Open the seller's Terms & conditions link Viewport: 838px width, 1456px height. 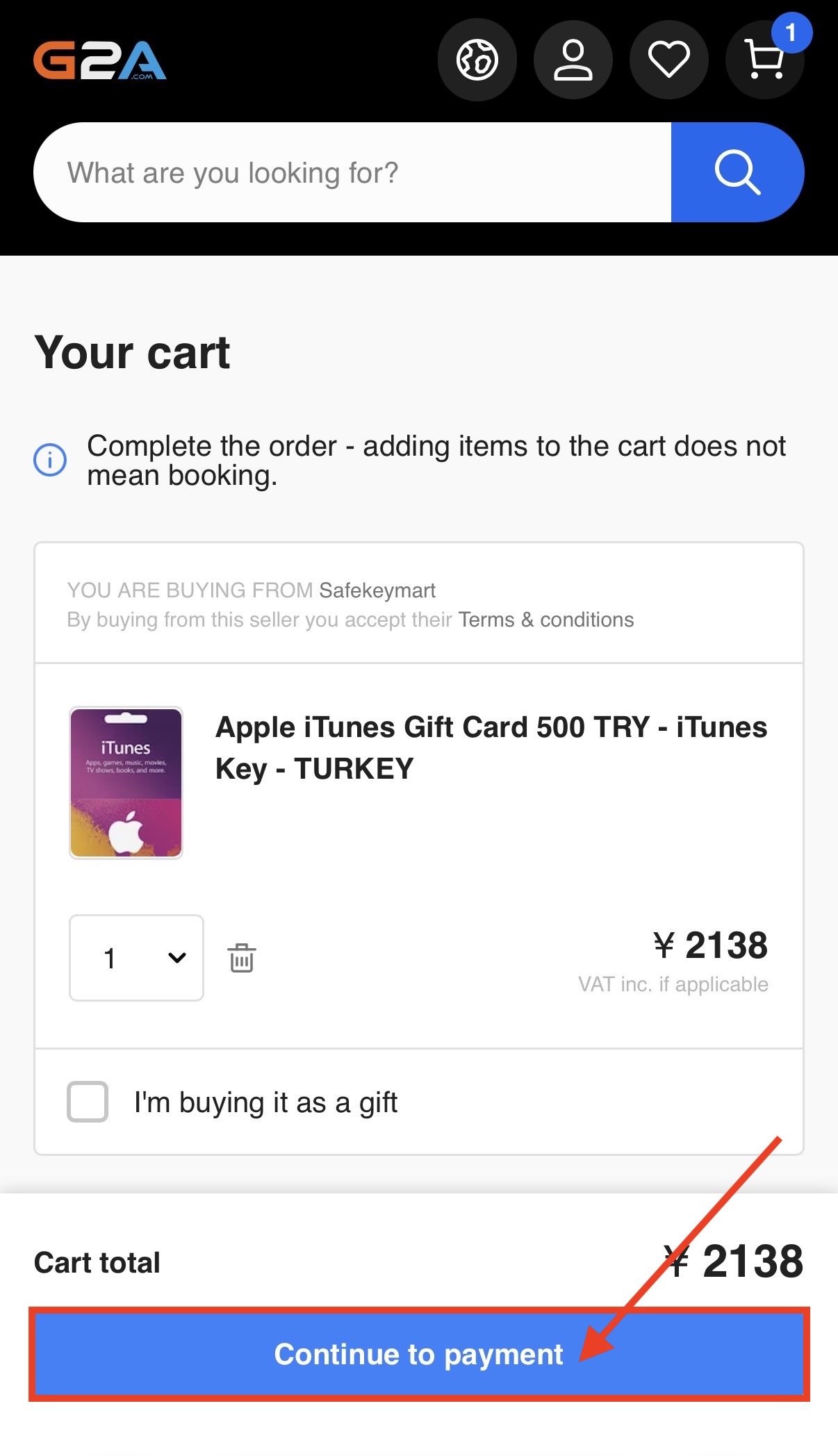tap(545, 620)
